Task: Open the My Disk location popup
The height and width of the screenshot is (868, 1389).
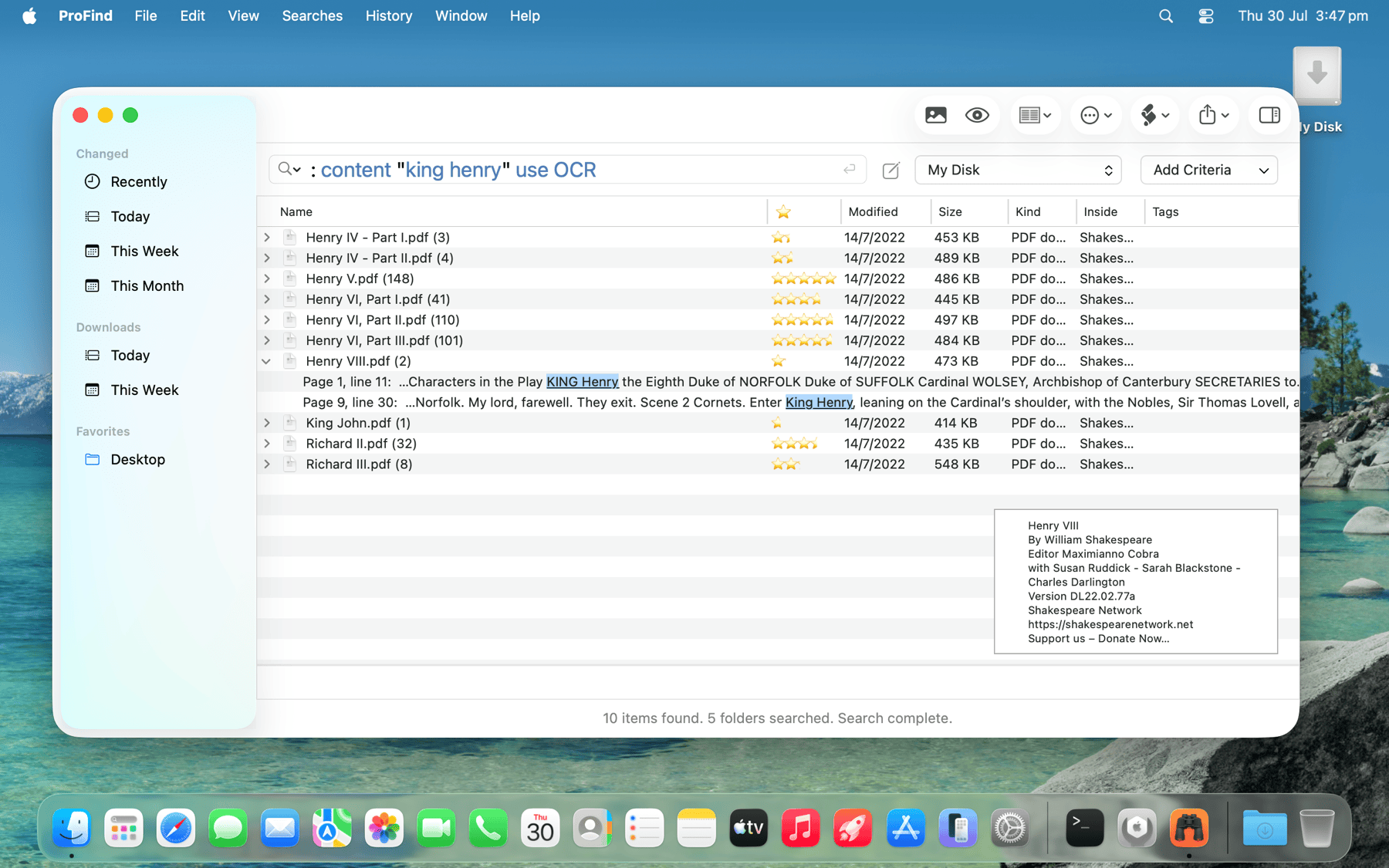Action: coord(1018,170)
